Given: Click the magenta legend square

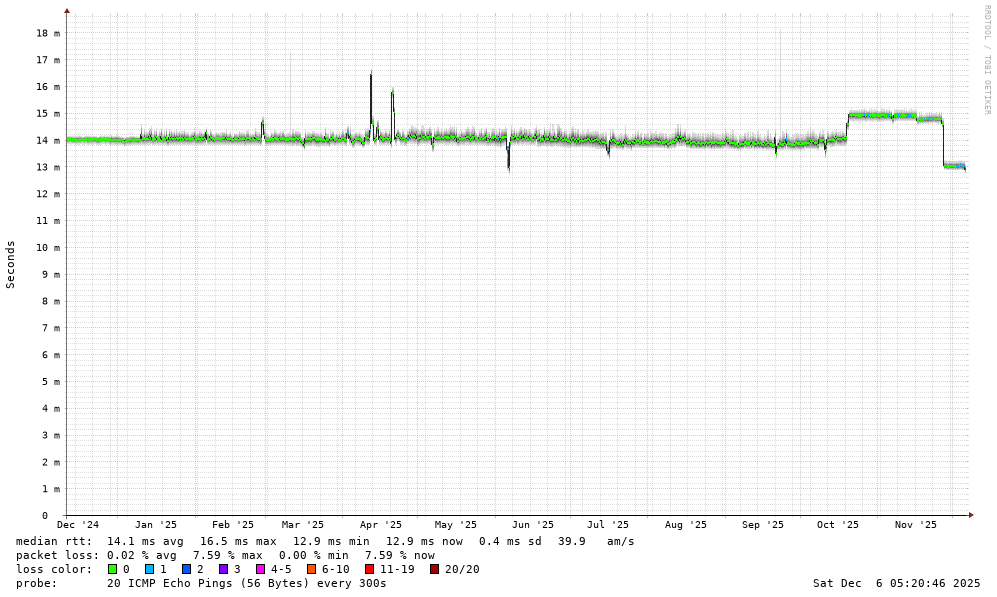Looking at the screenshot, I should (260, 569).
